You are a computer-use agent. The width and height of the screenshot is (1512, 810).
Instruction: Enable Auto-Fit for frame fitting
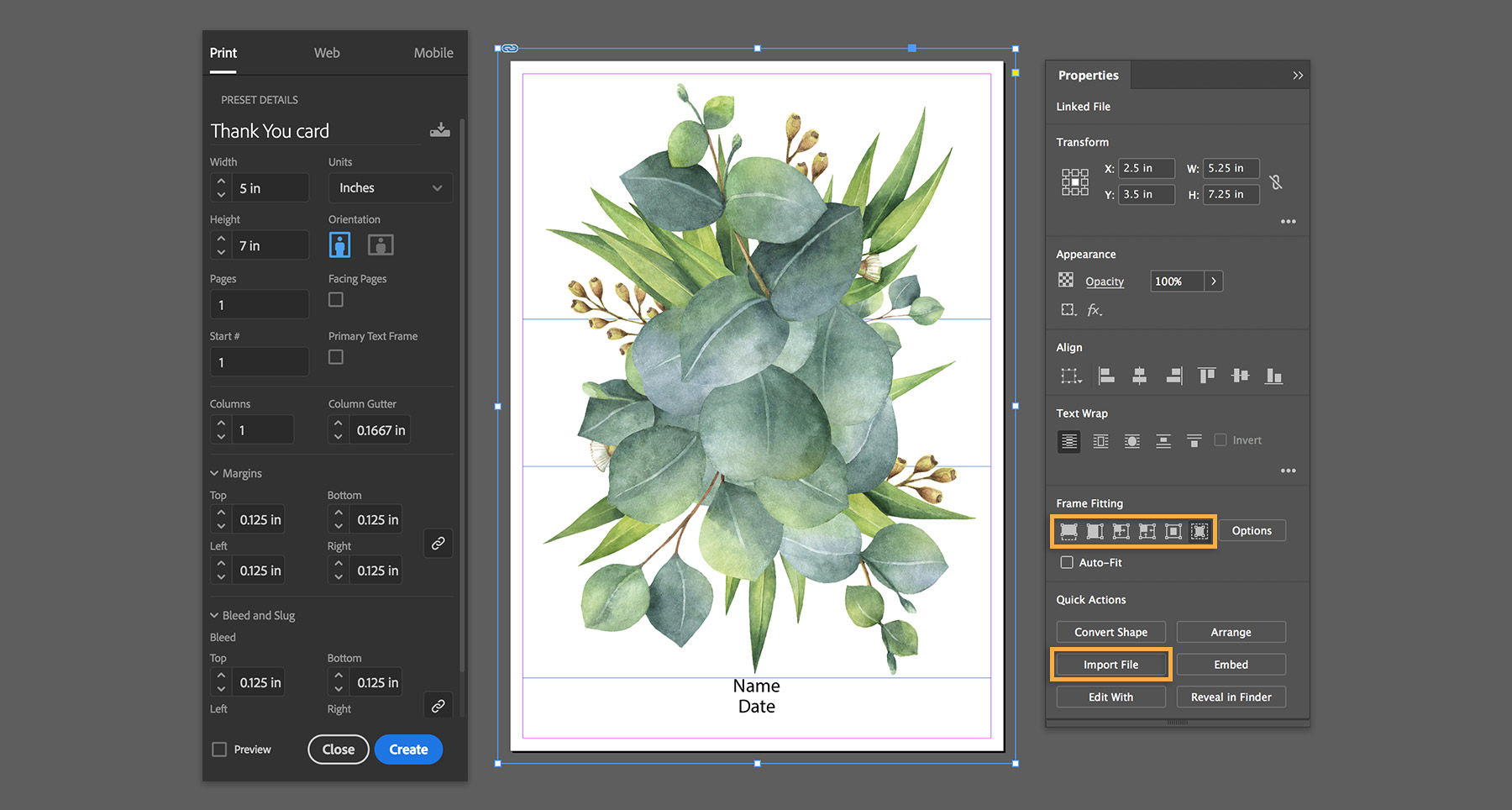pos(1067,562)
